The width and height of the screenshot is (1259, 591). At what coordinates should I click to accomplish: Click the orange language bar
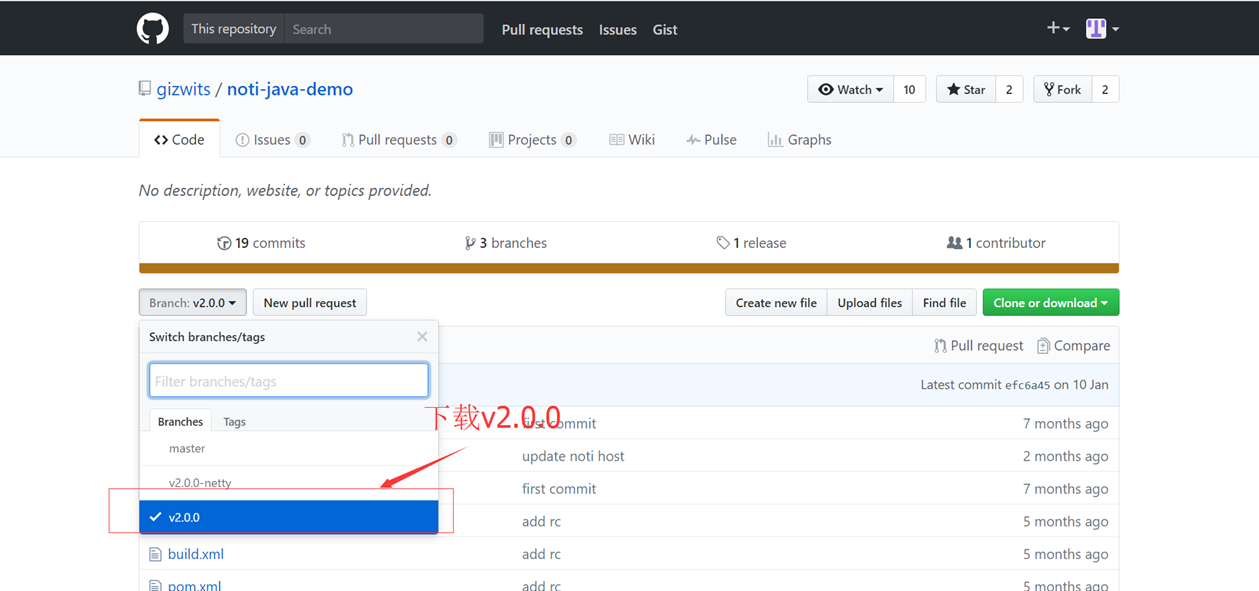(628, 268)
